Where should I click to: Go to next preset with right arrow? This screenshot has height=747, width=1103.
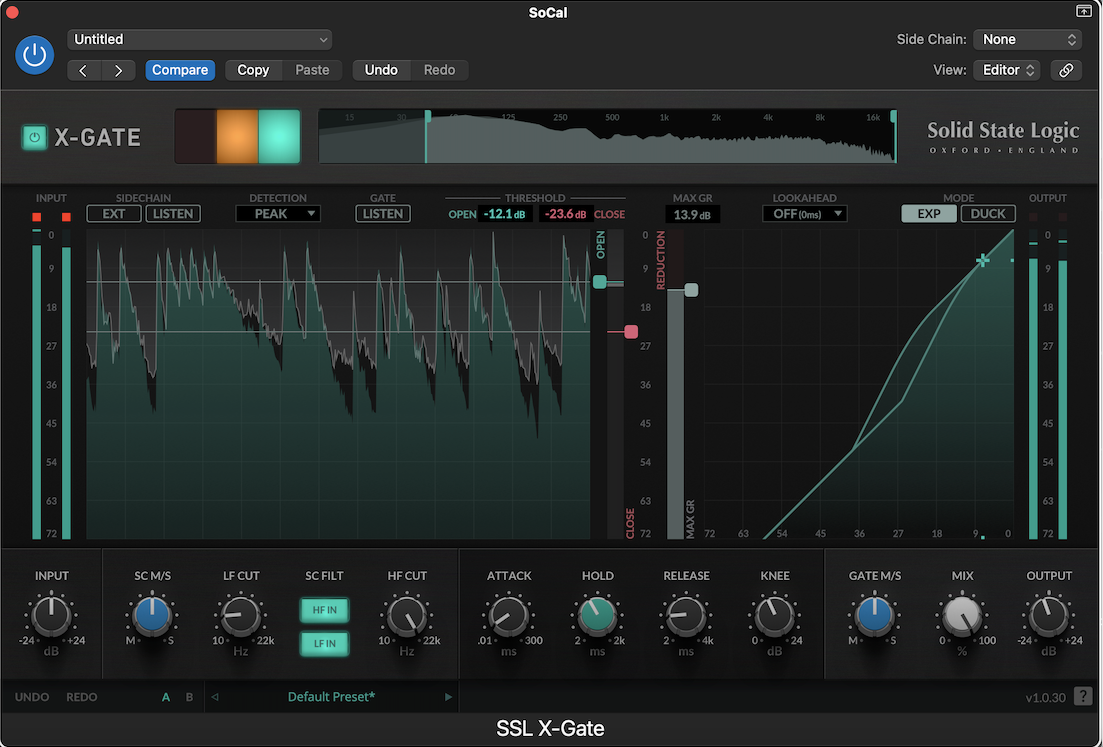(x=118, y=70)
